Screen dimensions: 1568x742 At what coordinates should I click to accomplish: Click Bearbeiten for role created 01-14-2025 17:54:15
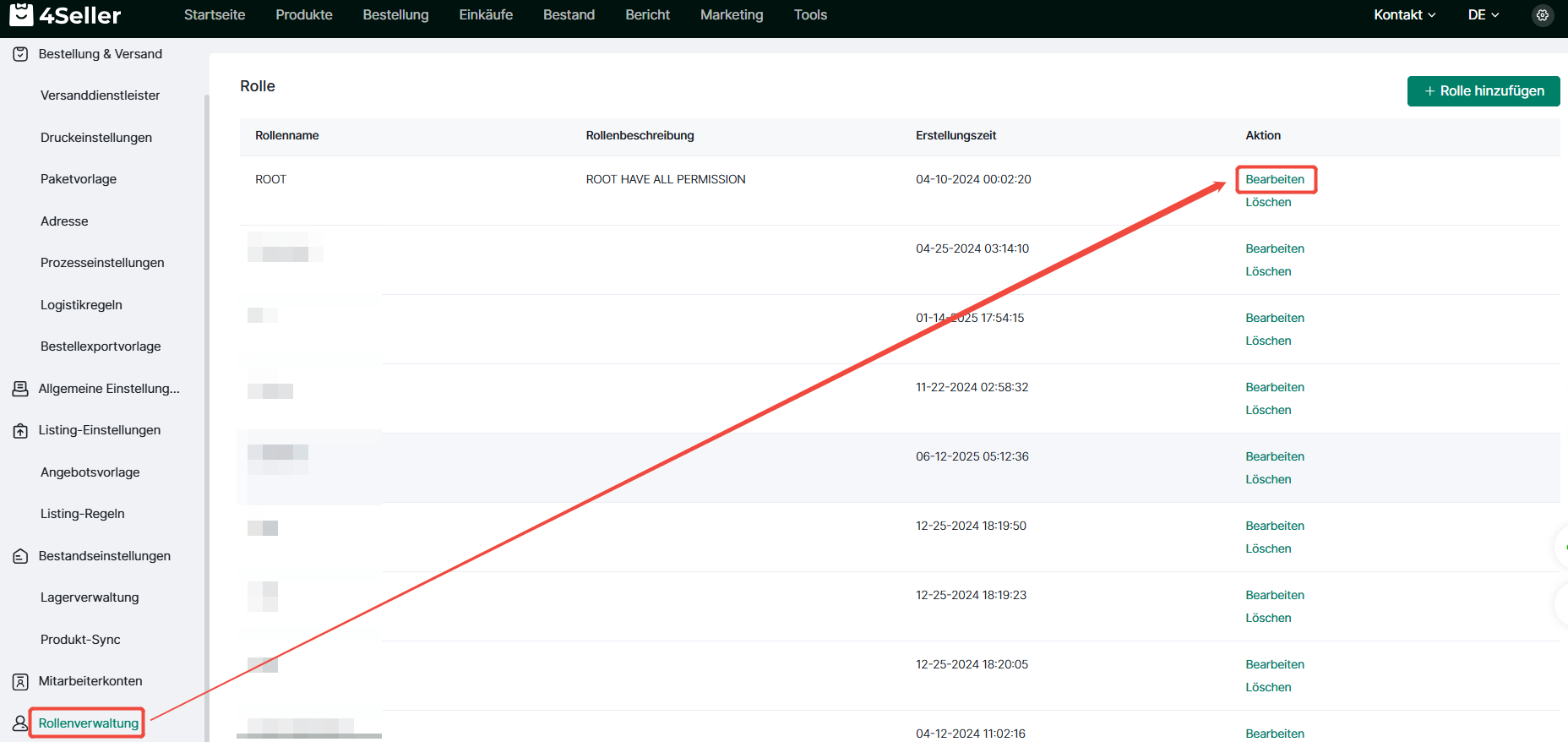click(1275, 318)
